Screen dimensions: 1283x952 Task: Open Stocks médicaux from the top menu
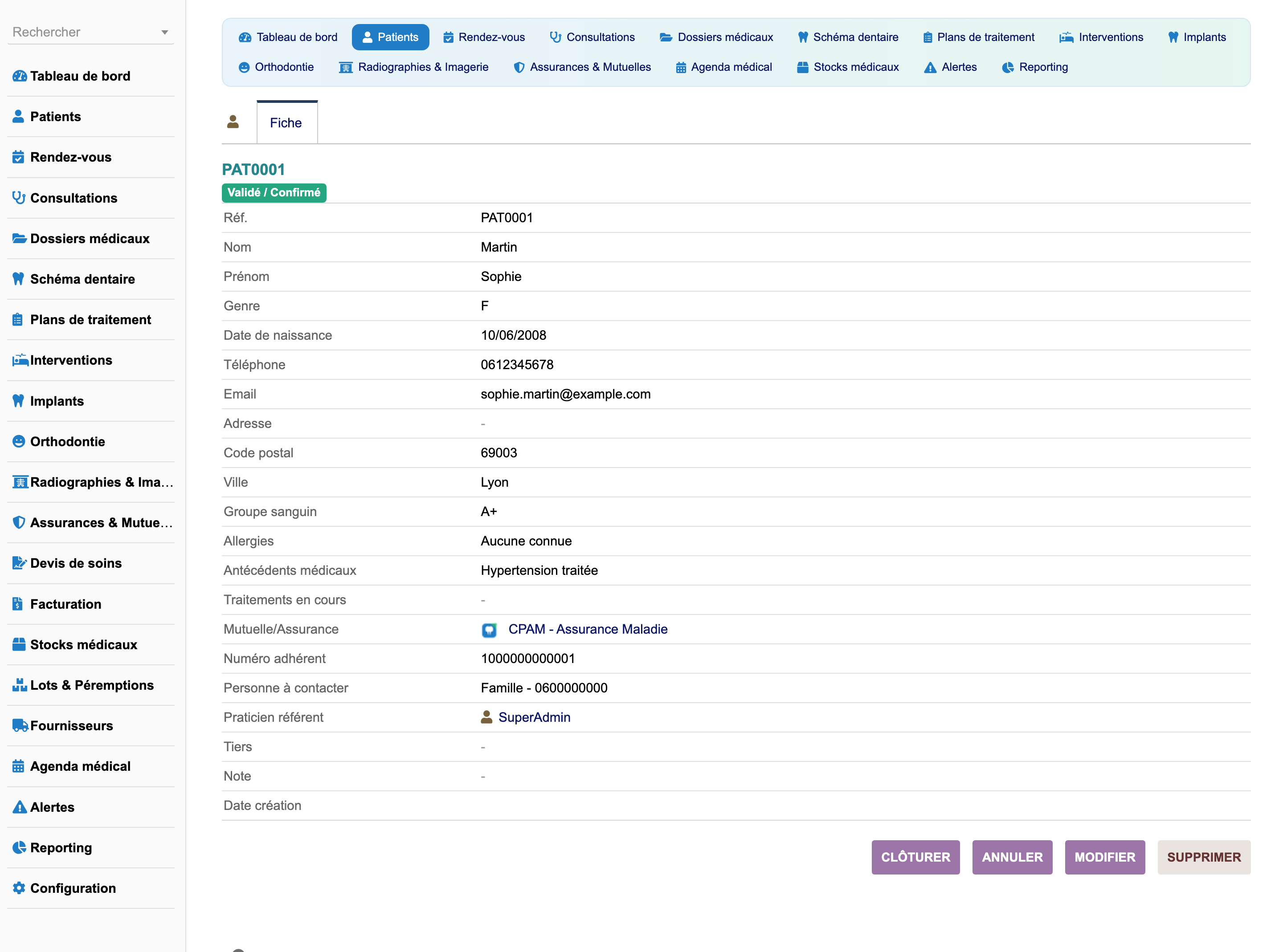[x=848, y=67]
